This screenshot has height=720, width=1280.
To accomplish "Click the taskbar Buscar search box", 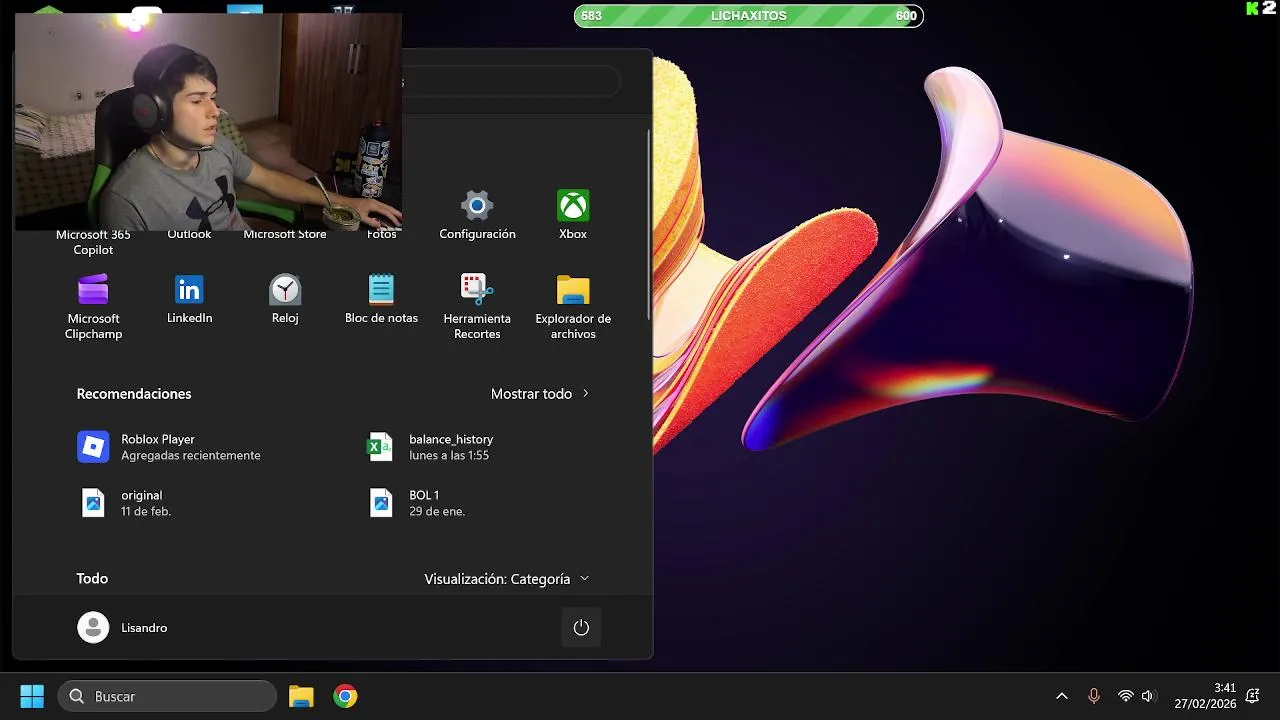I will coord(167,696).
